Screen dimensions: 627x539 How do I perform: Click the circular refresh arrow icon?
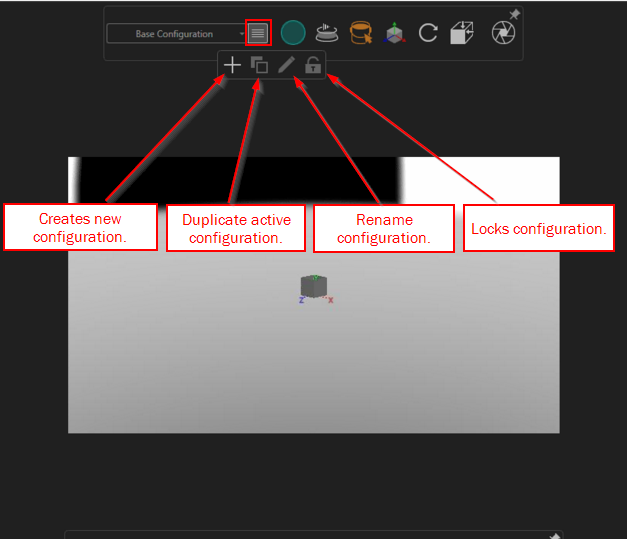(x=428, y=33)
